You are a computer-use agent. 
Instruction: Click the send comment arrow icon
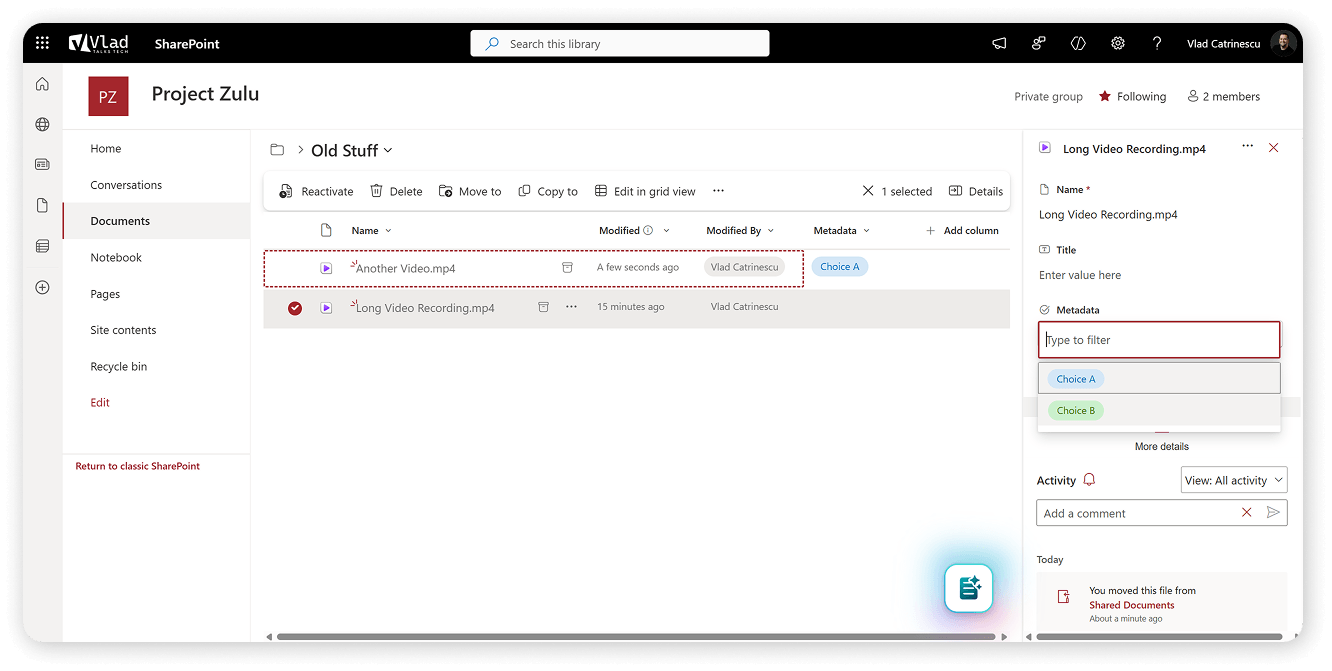coord(1273,513)
